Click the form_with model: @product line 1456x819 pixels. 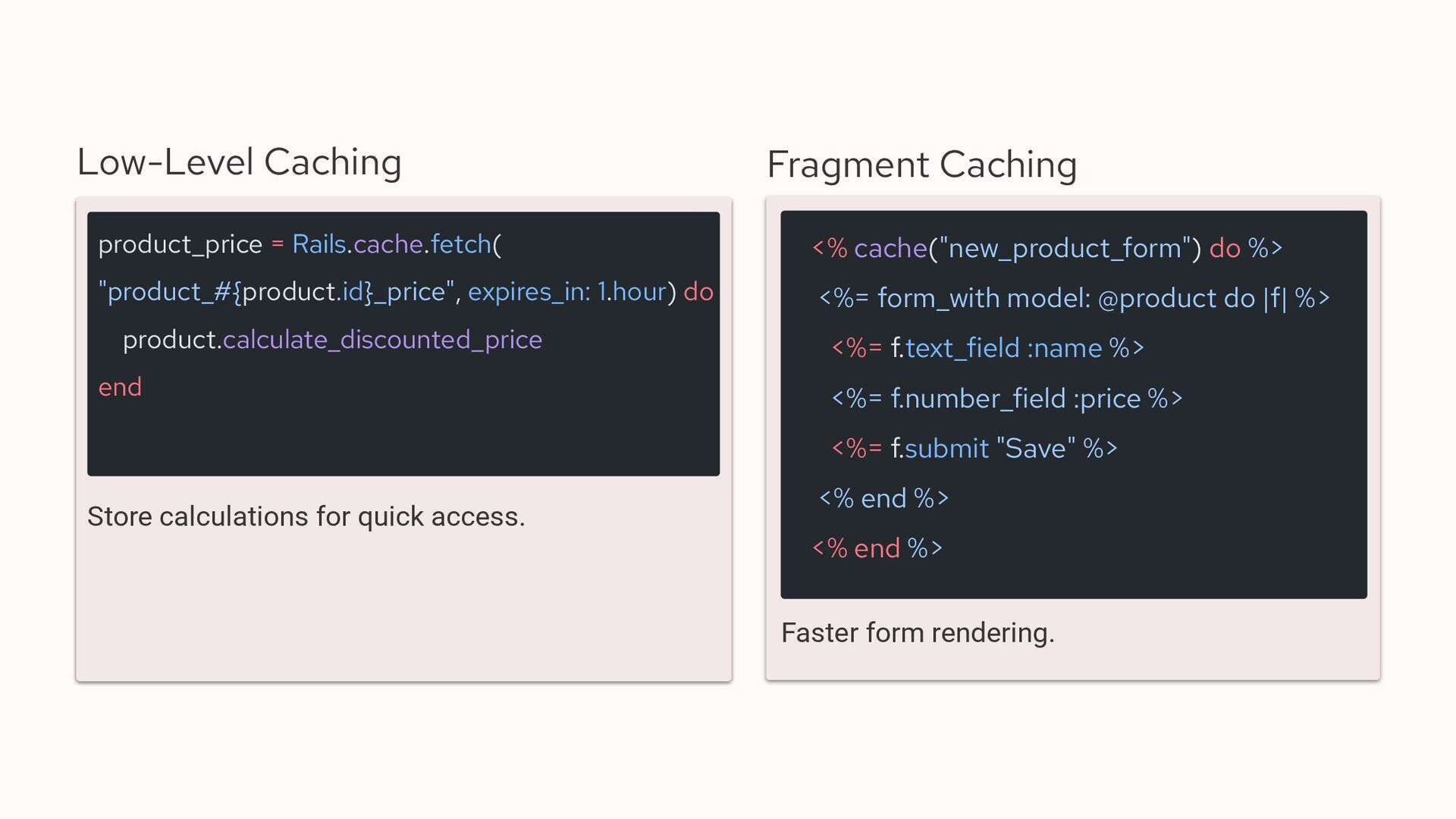[x=1075, y=298]
